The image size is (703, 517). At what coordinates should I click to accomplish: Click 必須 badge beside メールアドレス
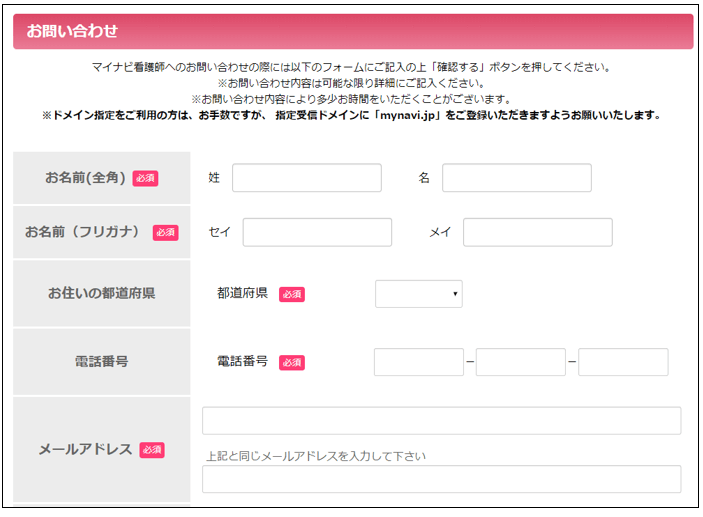point(152,450)
